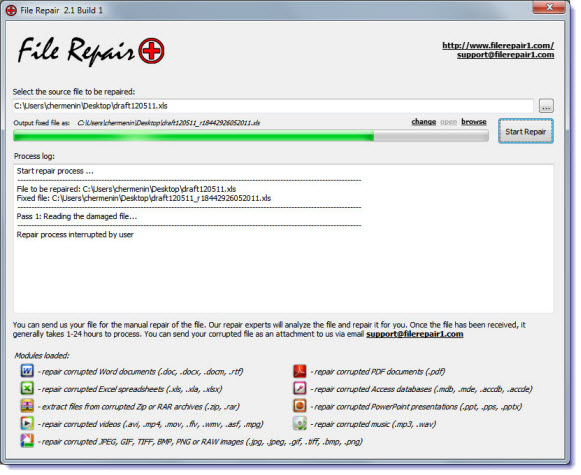This screenshot has height=475, width=581.
Task: Click the corrupted music module icon
Action: [x=300, y=423]
